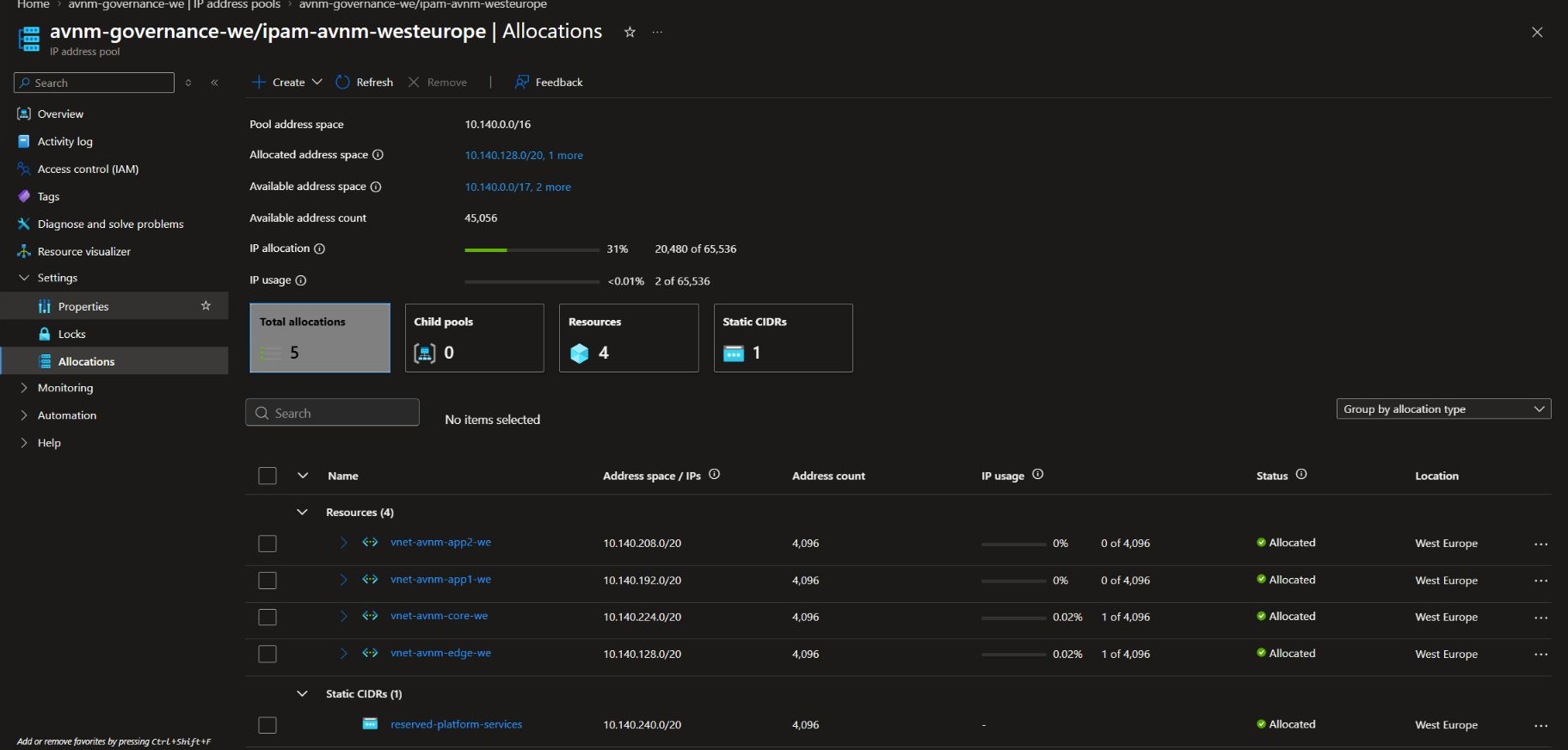The image size is (1568, 750).
Task: Click the info icon next to IP usage column header
Action: point(1037,474)
